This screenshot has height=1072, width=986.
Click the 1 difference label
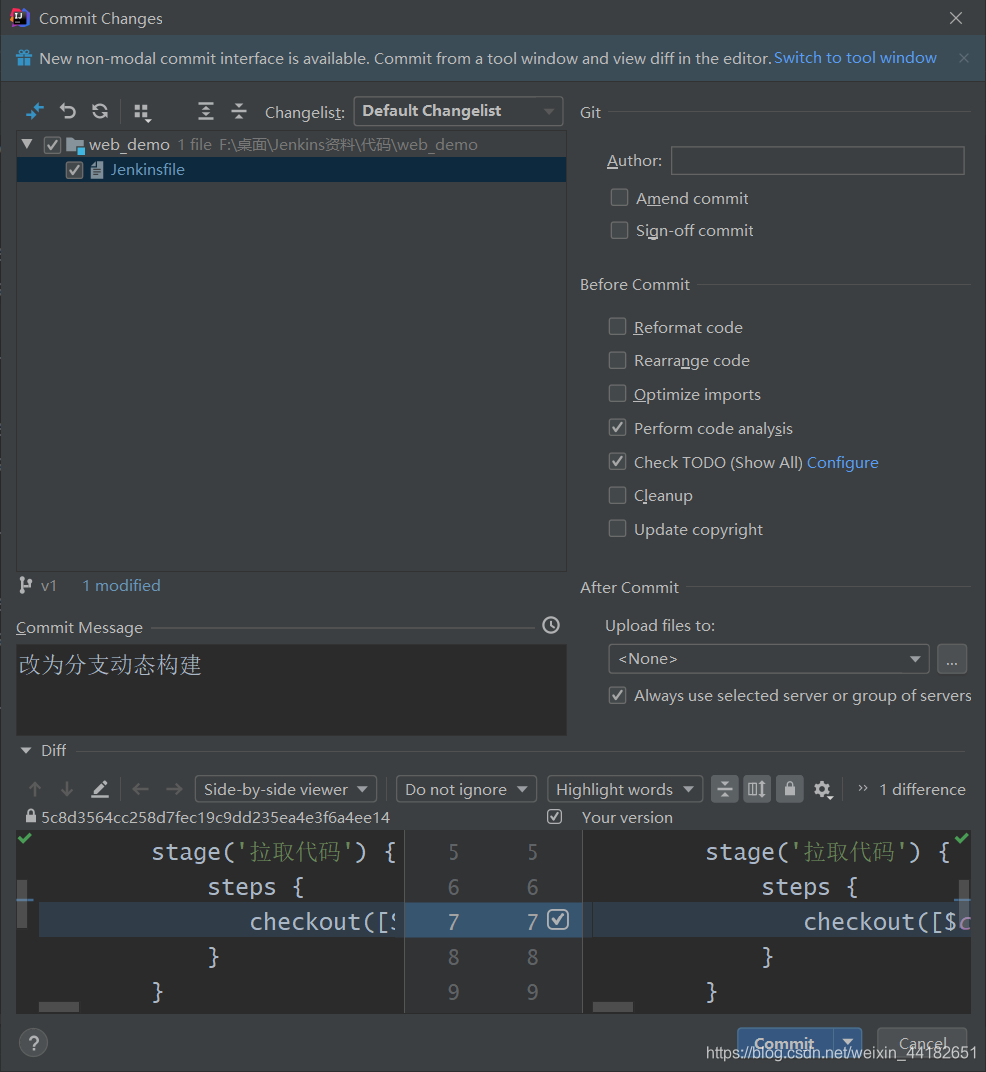coord(922,789)
